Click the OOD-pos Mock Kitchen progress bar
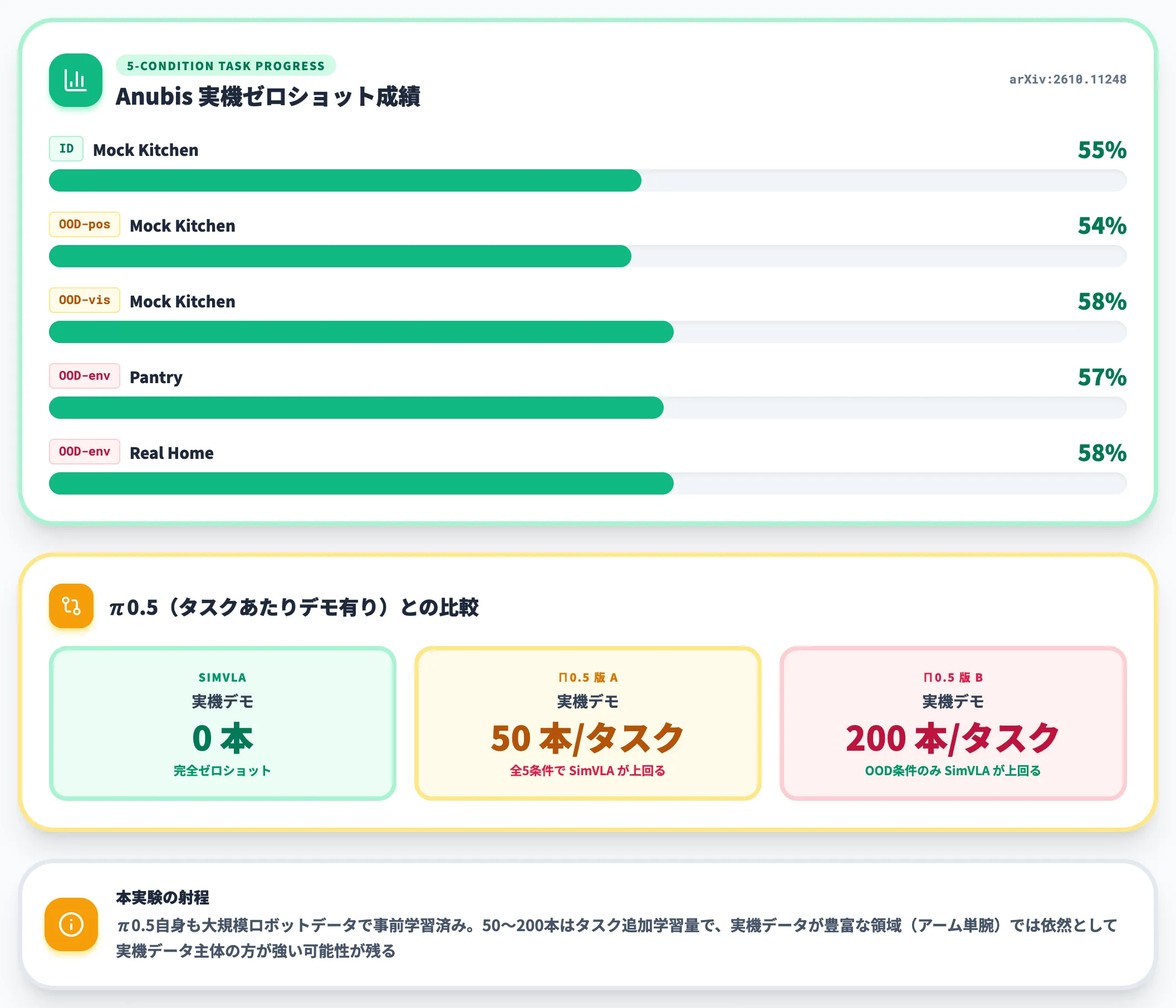 coord(587,256)
